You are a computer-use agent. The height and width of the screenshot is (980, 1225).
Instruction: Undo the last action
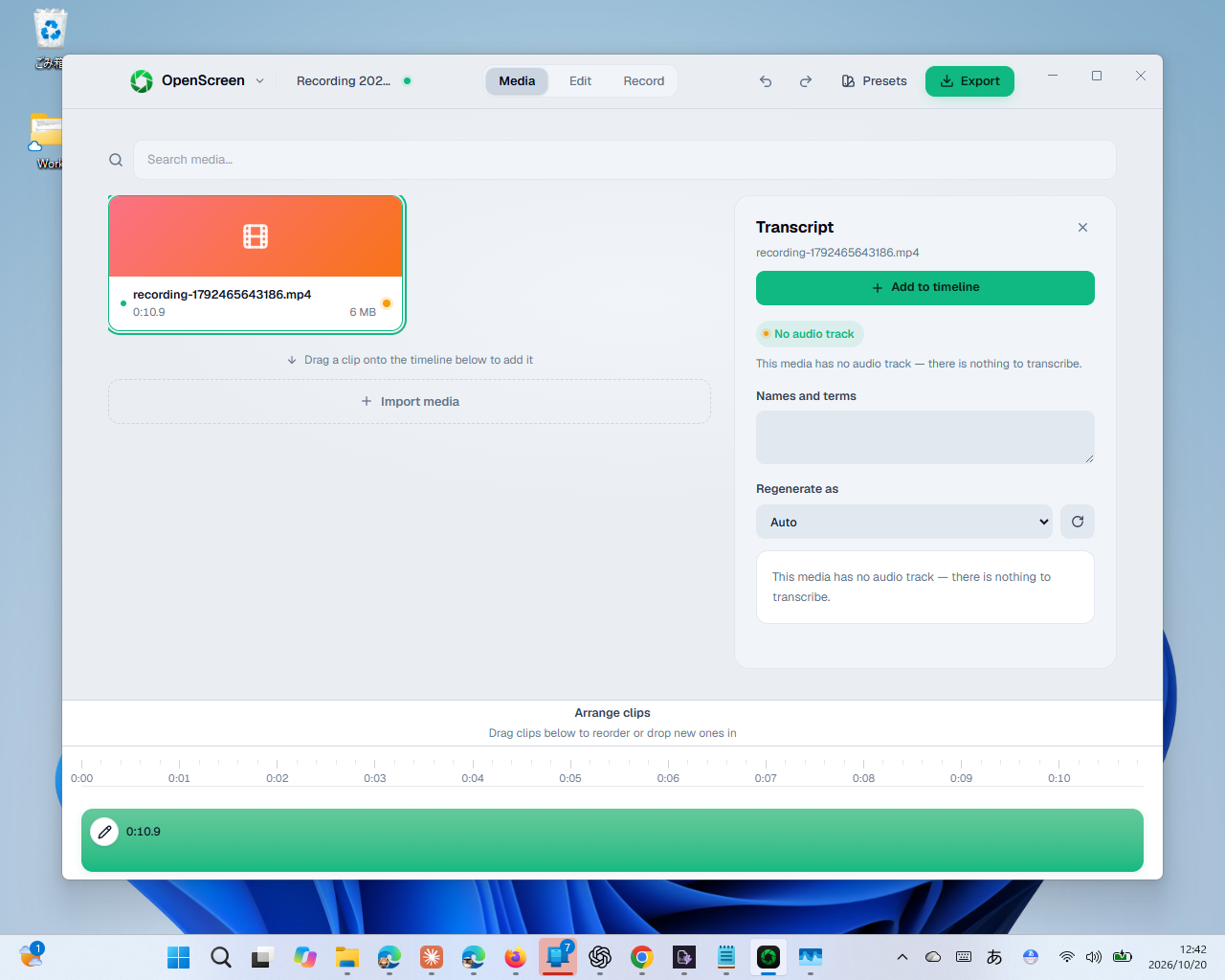point(766,81)
